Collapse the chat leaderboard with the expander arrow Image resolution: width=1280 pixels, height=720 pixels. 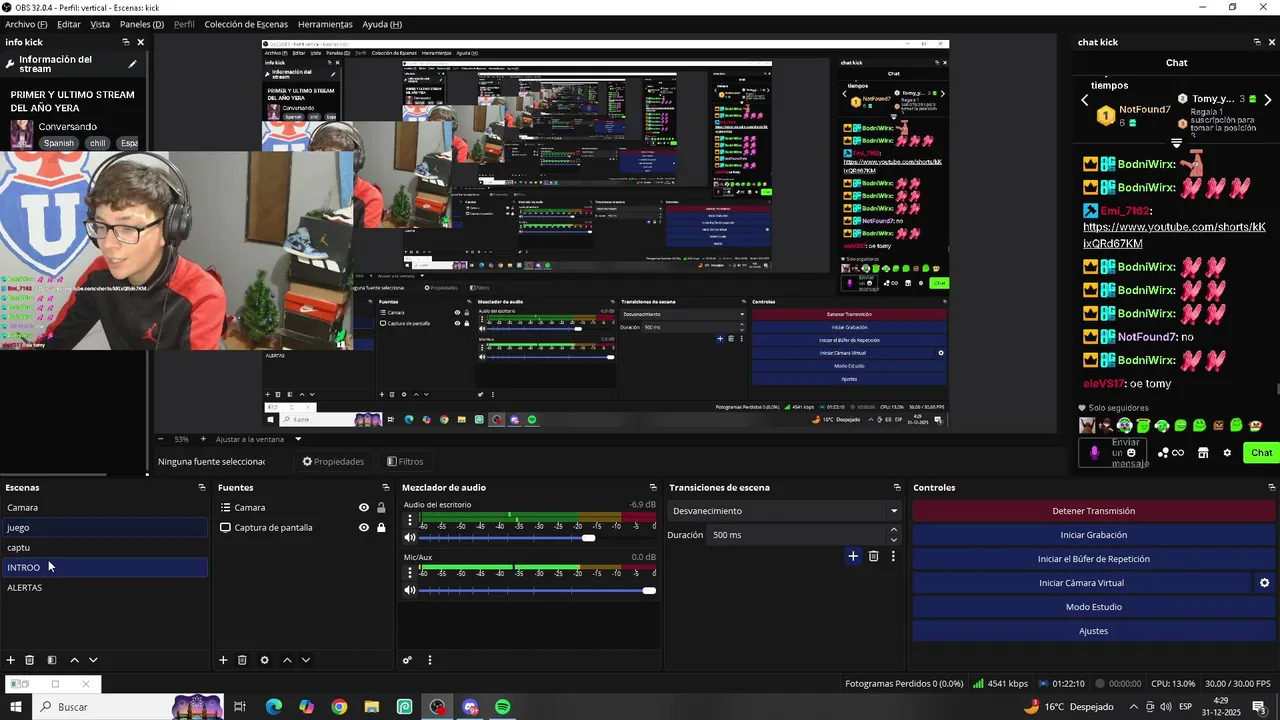click(x=1177, y=143)
